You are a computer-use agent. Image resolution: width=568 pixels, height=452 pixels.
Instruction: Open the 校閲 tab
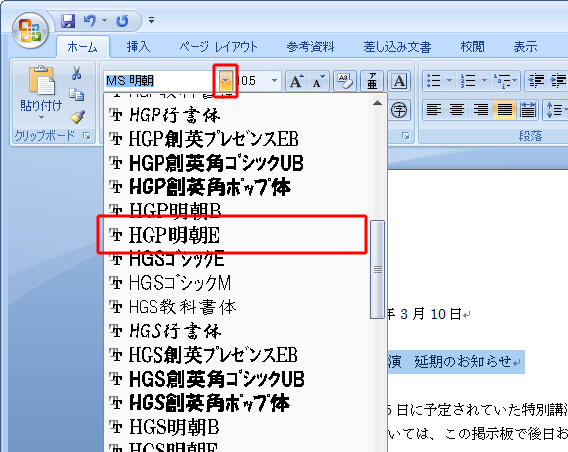coord(472,47)
